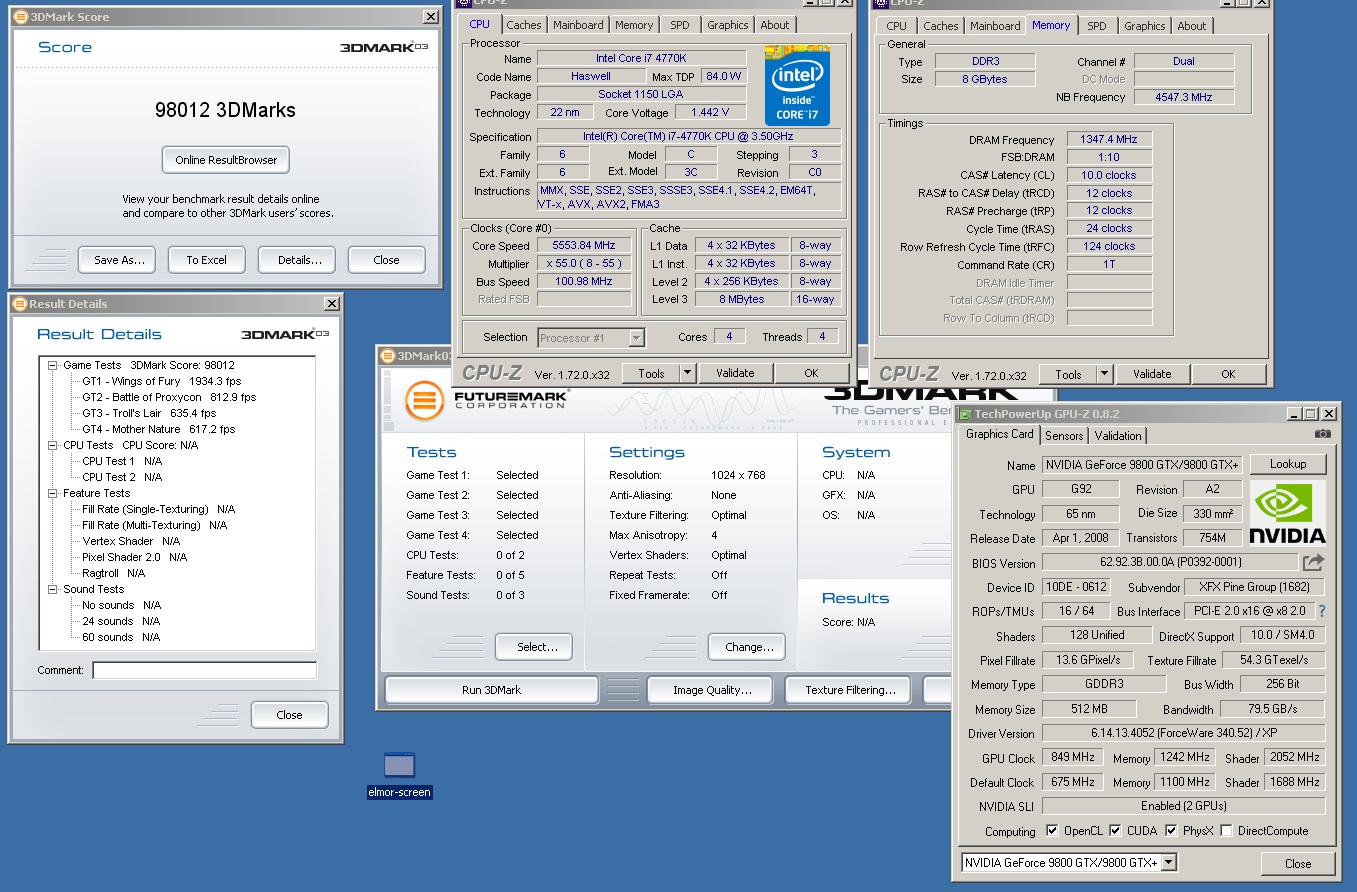Click the Online ResultBrowser button
Viewport: 1357px width, 892px height.
point(226,160)
